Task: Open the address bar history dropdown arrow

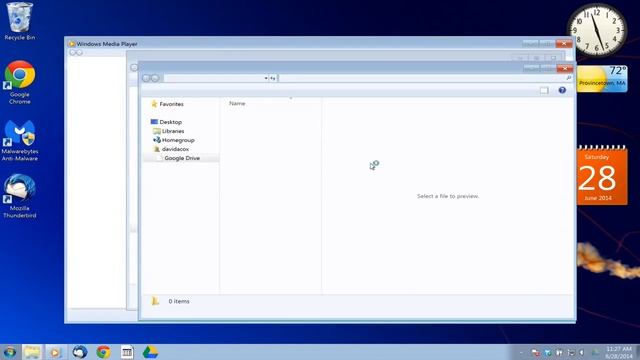Action: coord(266,78)
